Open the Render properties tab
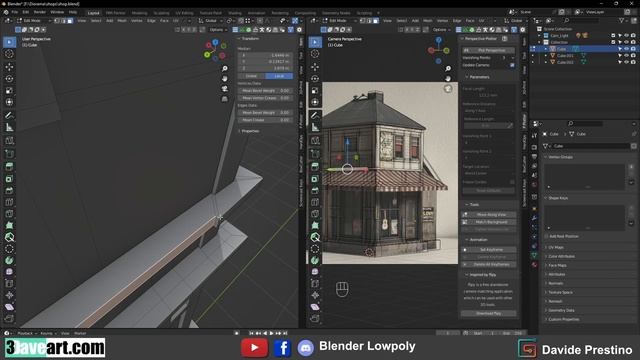 click(x=534, y=147)
